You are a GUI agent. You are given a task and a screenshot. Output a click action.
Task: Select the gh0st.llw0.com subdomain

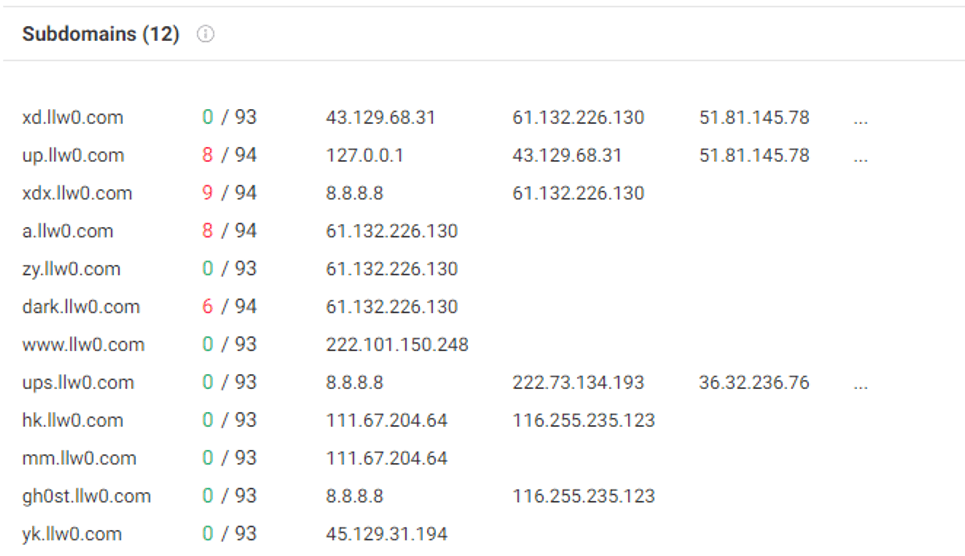pyautogui.click(x=86, y=496)
